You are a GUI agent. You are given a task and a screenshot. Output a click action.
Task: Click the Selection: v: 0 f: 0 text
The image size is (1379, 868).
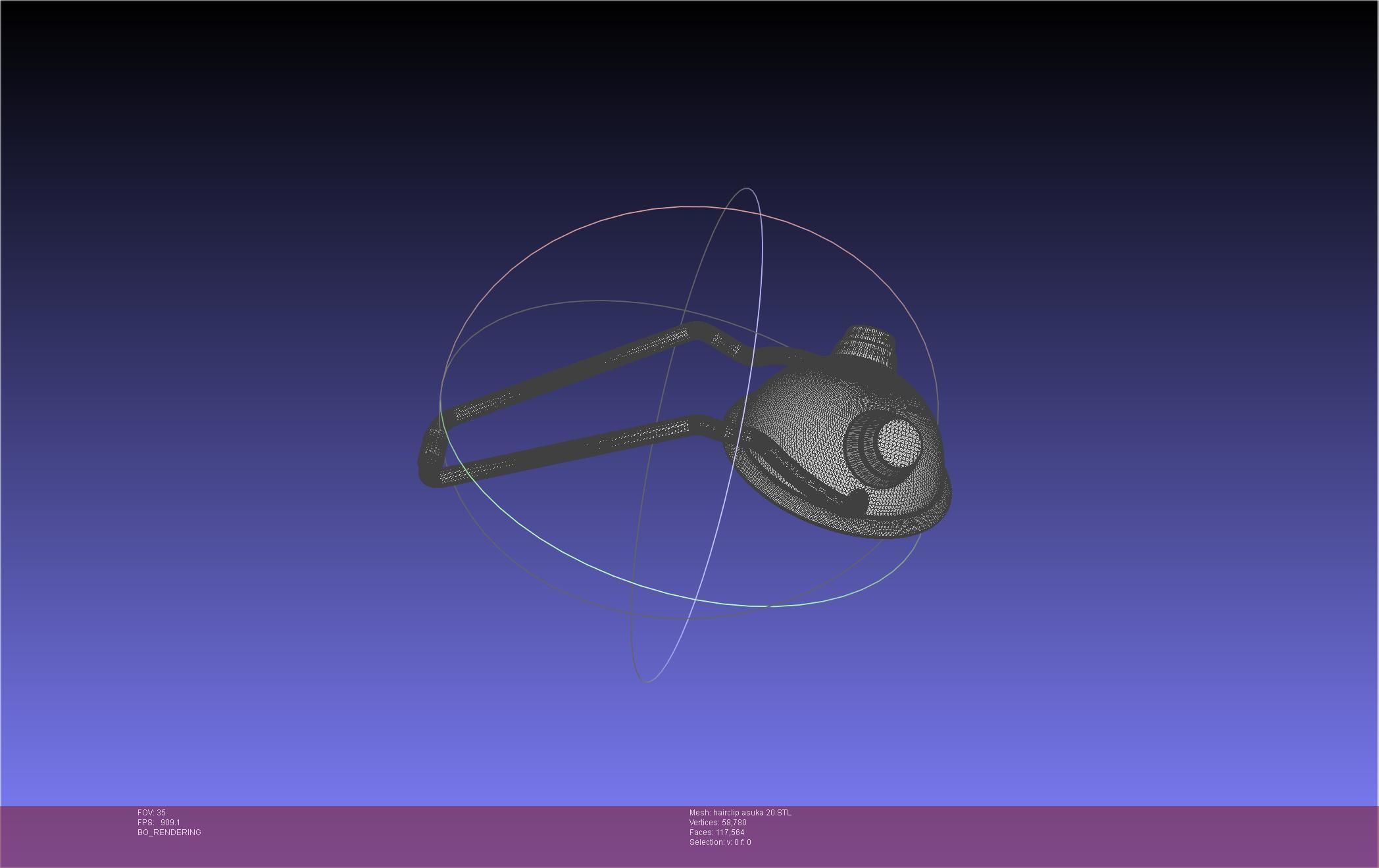720,842
